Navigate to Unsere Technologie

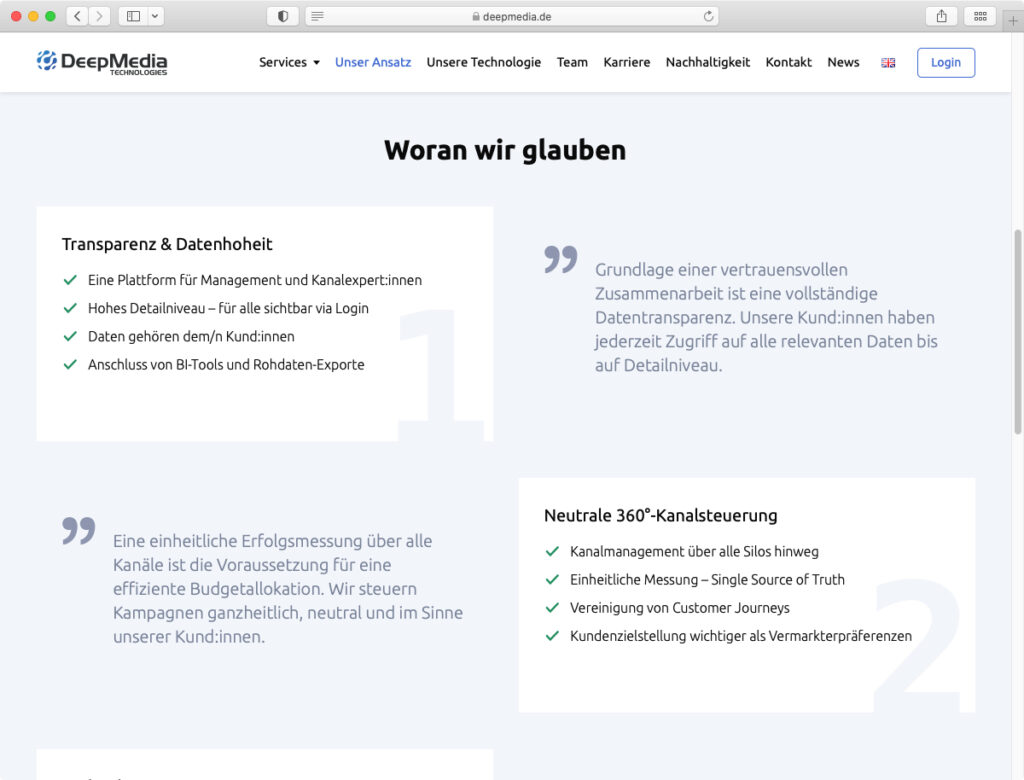483,63
